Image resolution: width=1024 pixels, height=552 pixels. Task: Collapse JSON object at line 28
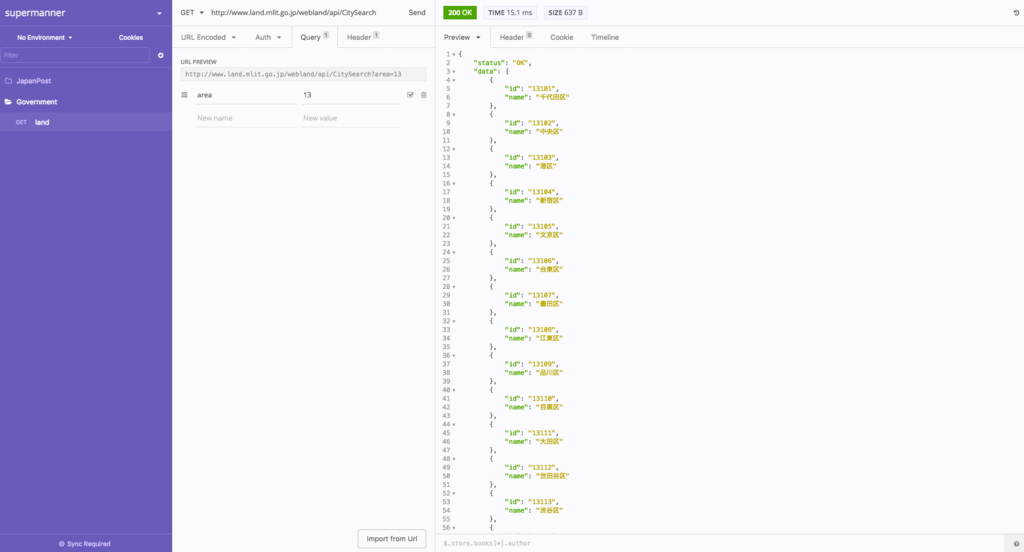point(454,287)
